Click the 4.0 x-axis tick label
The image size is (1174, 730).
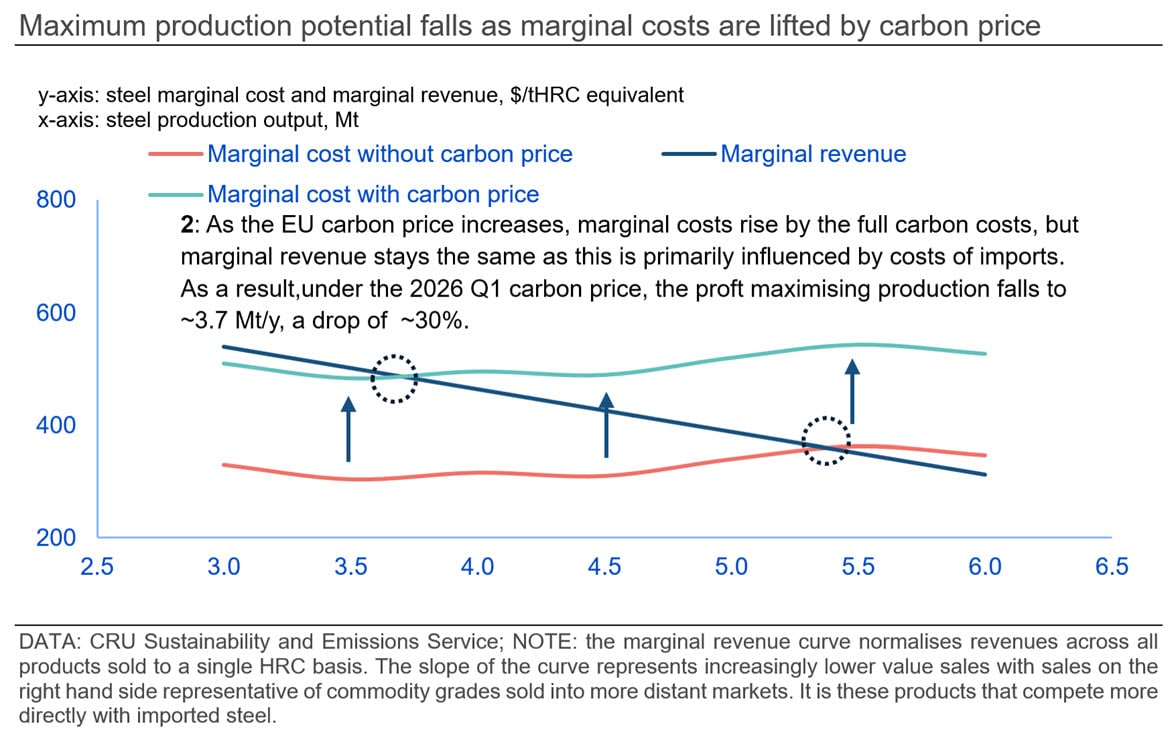478,567
